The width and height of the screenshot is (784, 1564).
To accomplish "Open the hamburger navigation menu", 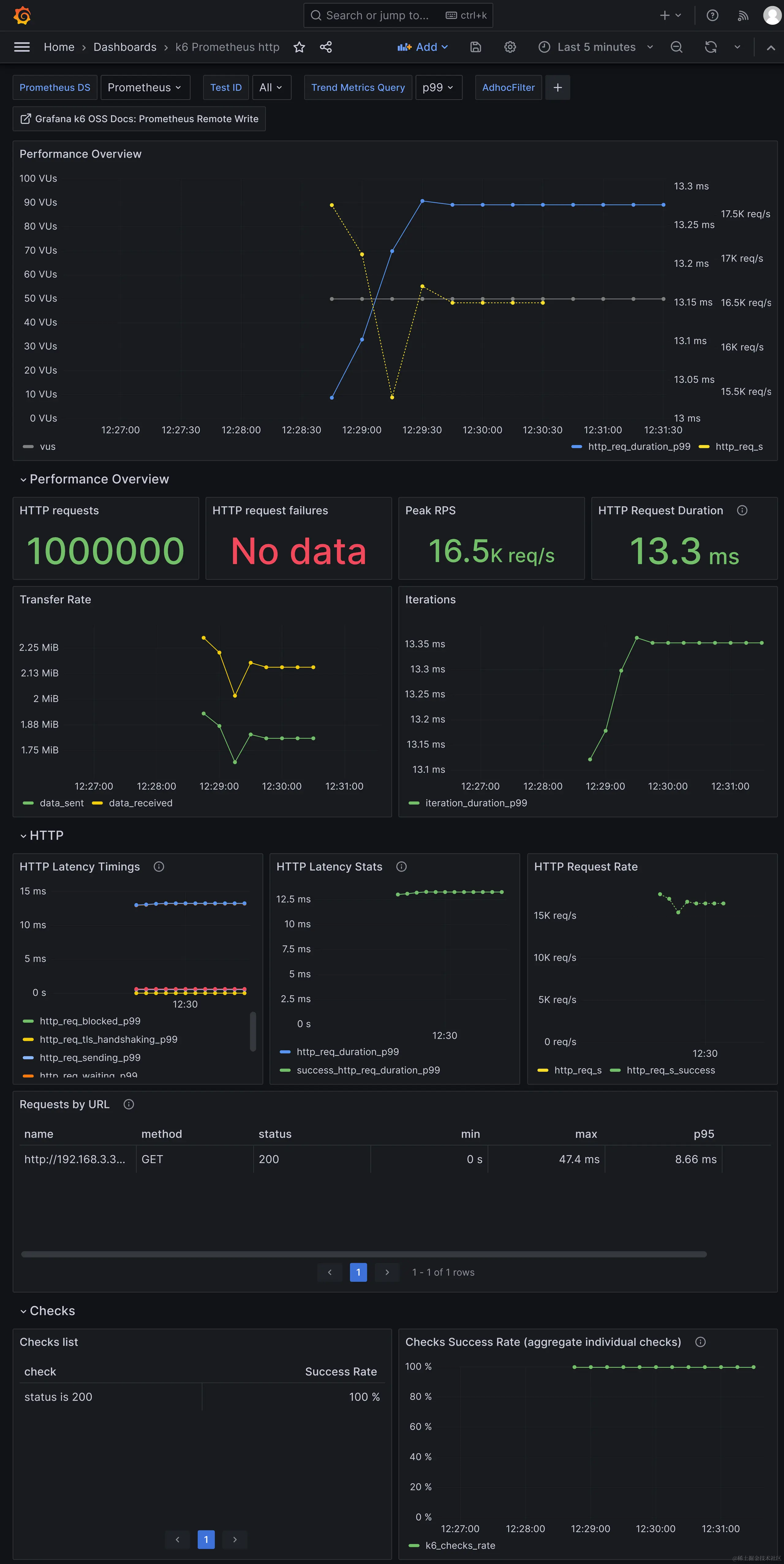I will [x=22, y=47].
